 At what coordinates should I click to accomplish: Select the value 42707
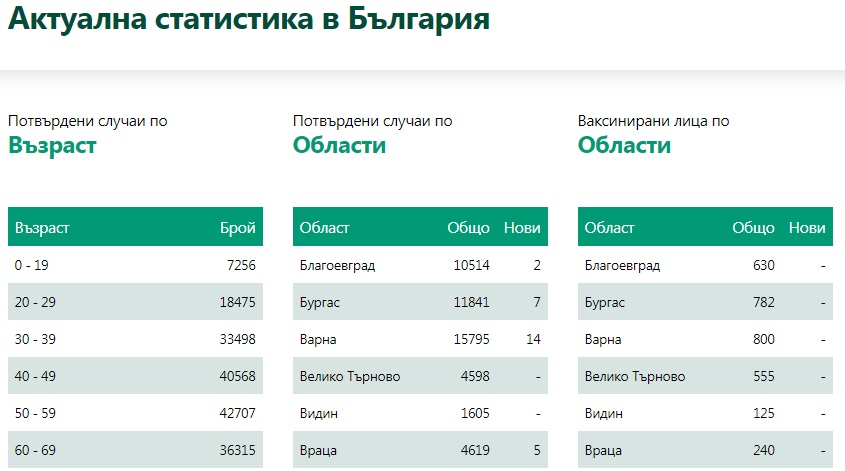(x=238, y=413)
